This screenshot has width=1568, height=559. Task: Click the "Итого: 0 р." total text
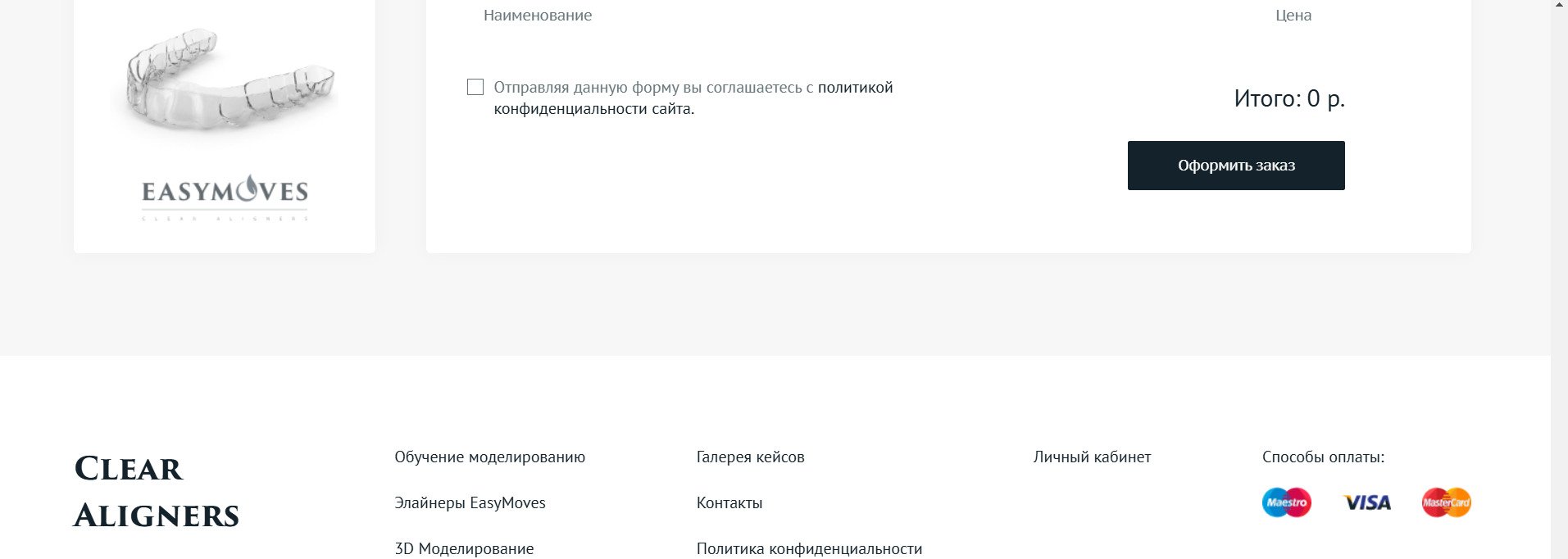point(1289,99)
